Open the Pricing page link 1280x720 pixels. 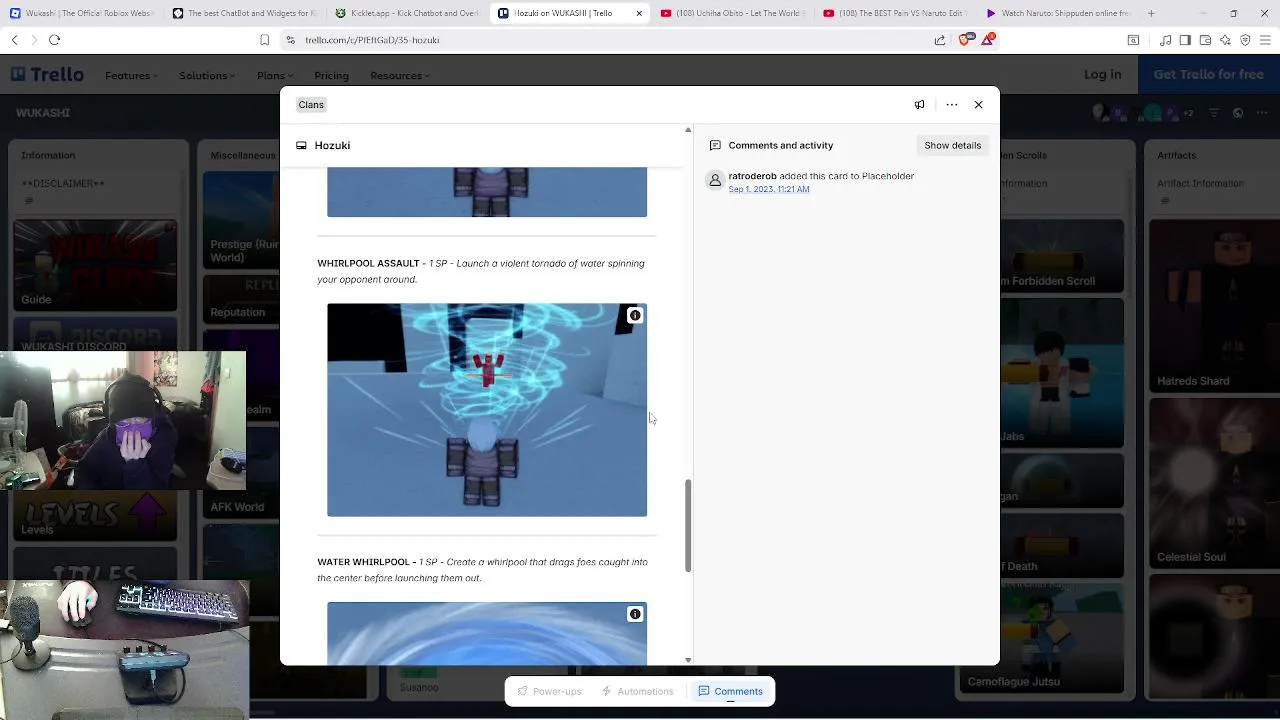click(x=331, y=75)
